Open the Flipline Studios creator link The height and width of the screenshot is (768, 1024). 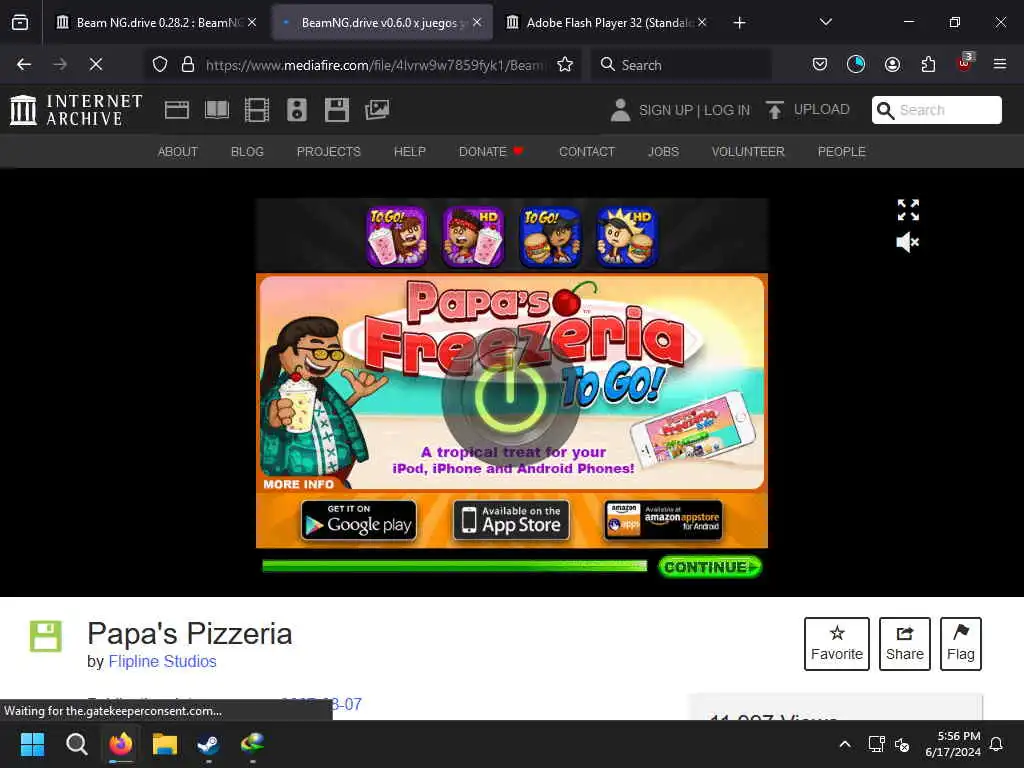(x=162, y=661)
